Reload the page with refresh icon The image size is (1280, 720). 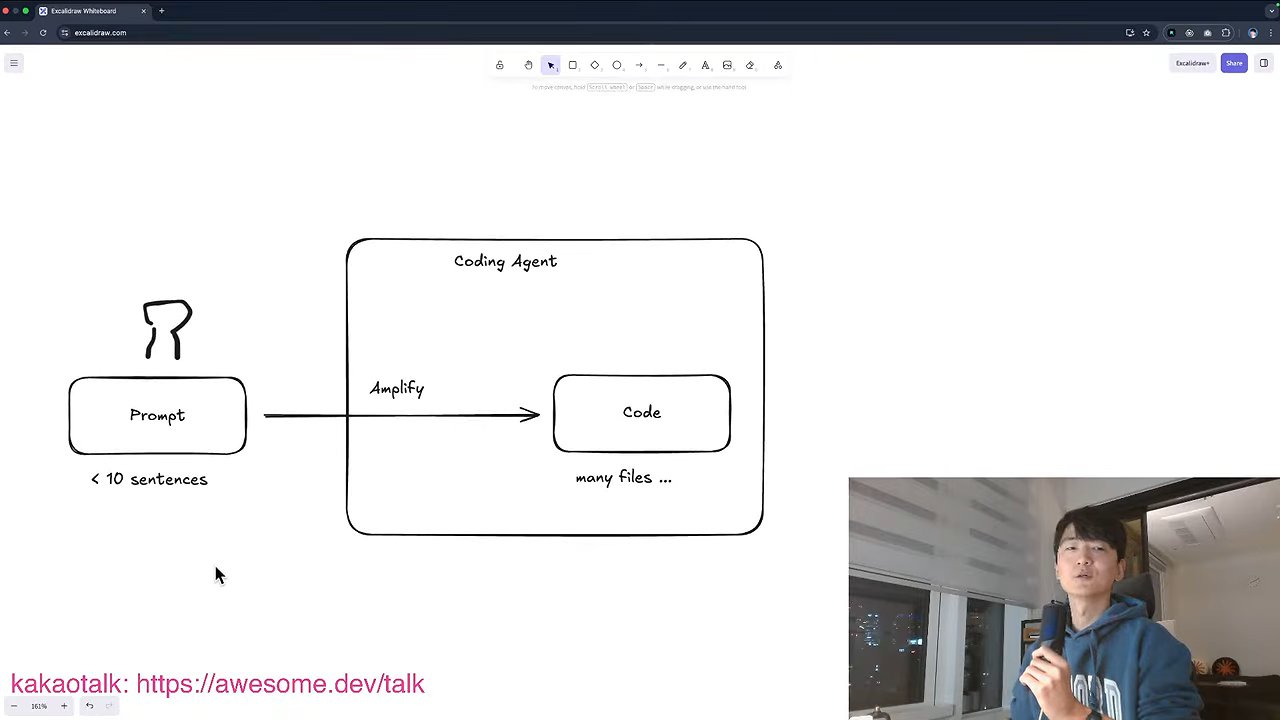tap(43, 33)
